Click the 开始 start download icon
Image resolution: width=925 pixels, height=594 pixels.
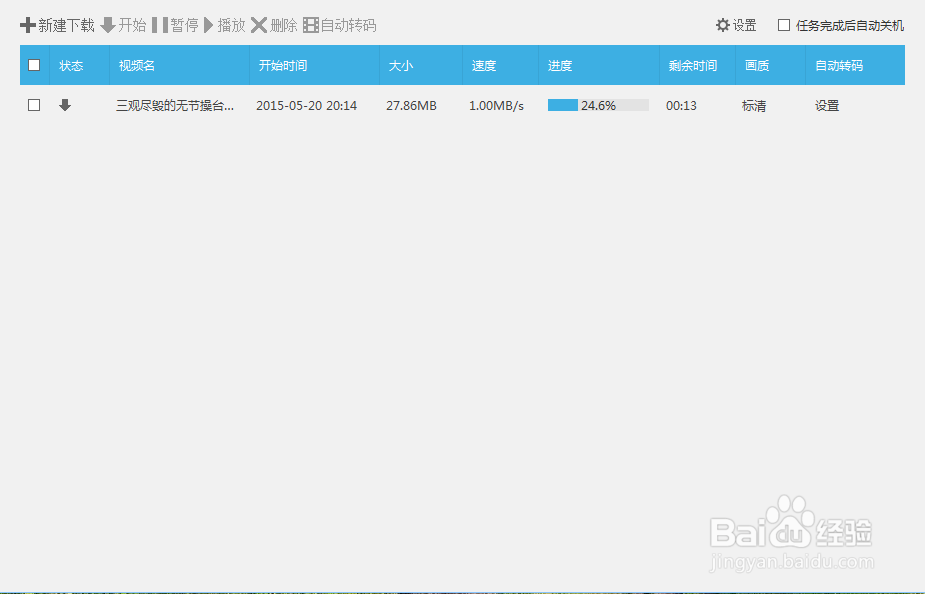pyautogui.click(x=110, y=25)
